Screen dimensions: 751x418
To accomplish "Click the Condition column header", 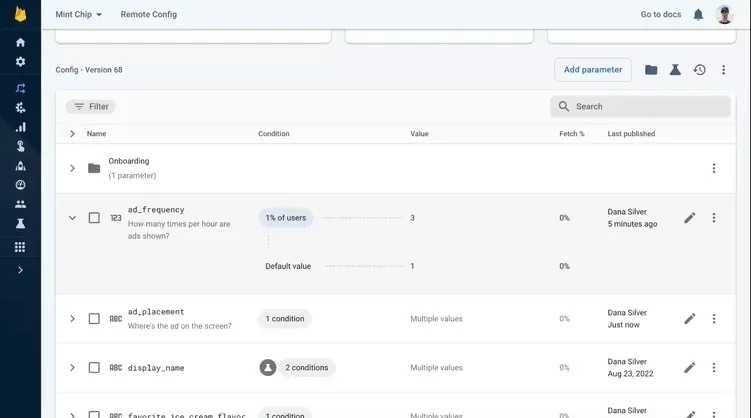I will coord(273,134).
